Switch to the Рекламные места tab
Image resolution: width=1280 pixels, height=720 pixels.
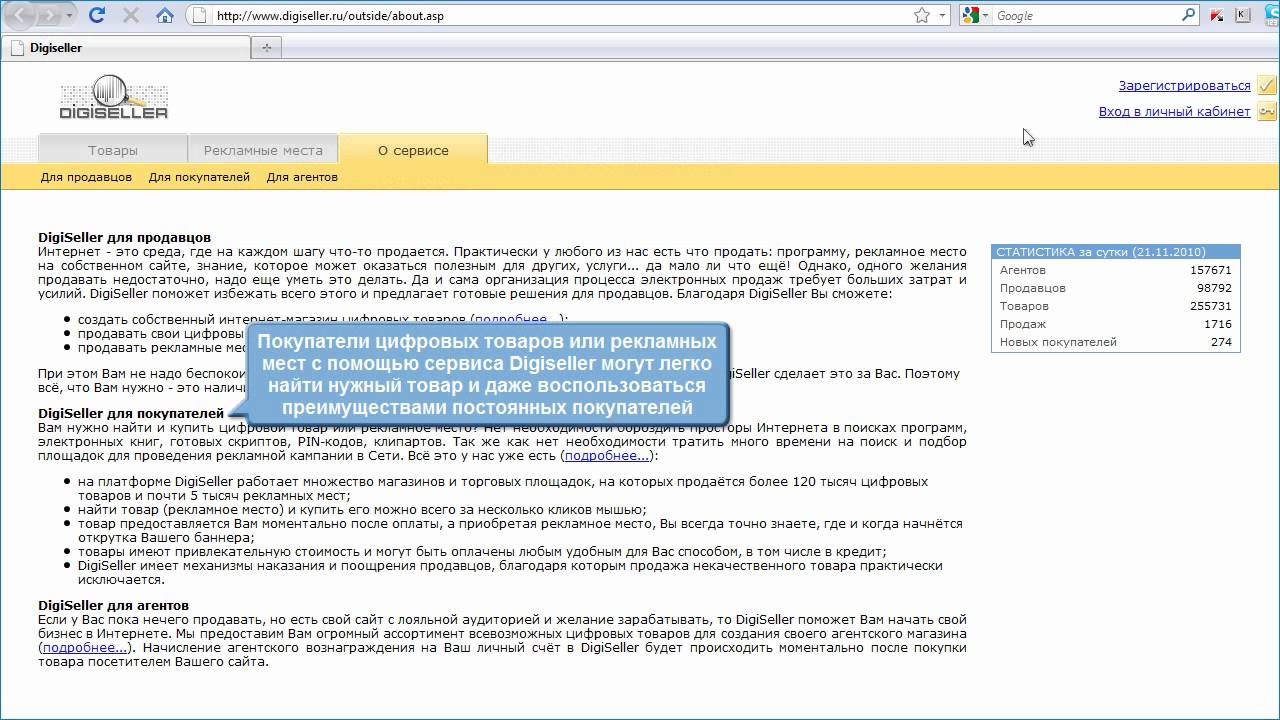point(263,150)
